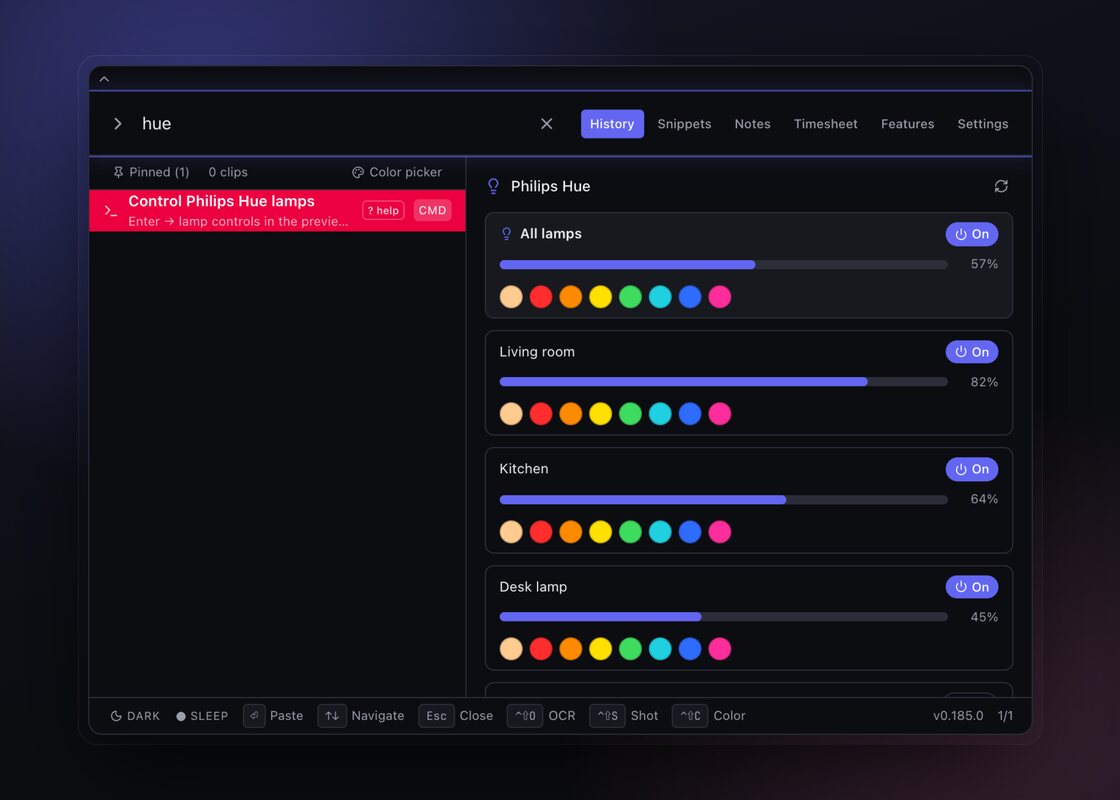Click the CMD badge on the command row
Image resolution: width=1120 pixels, height=800 pixels.
pyautogui.click(x=432, y=210)
